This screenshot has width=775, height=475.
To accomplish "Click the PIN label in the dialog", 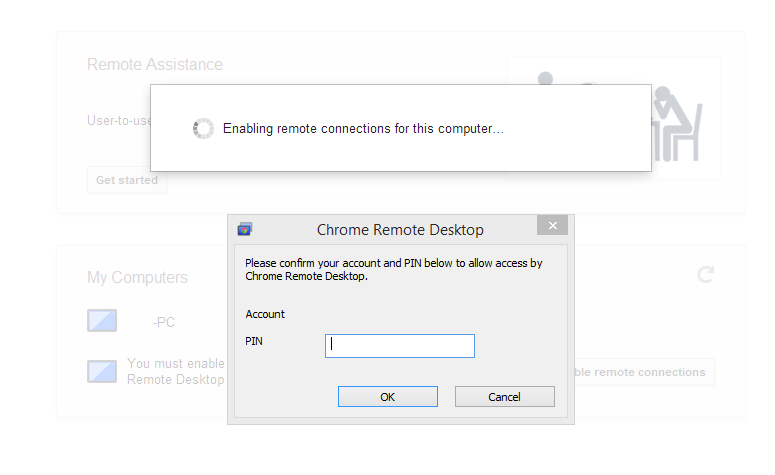I will (x=254, y=342).
